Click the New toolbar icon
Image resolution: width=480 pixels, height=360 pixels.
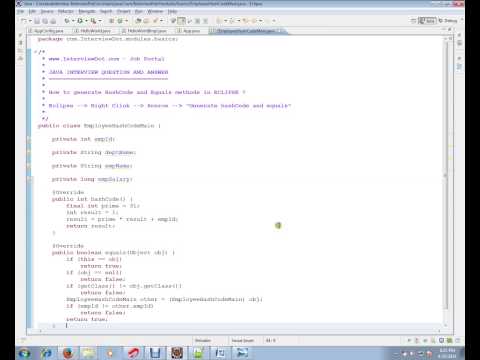pyautogui.click(x=24, y=21)
